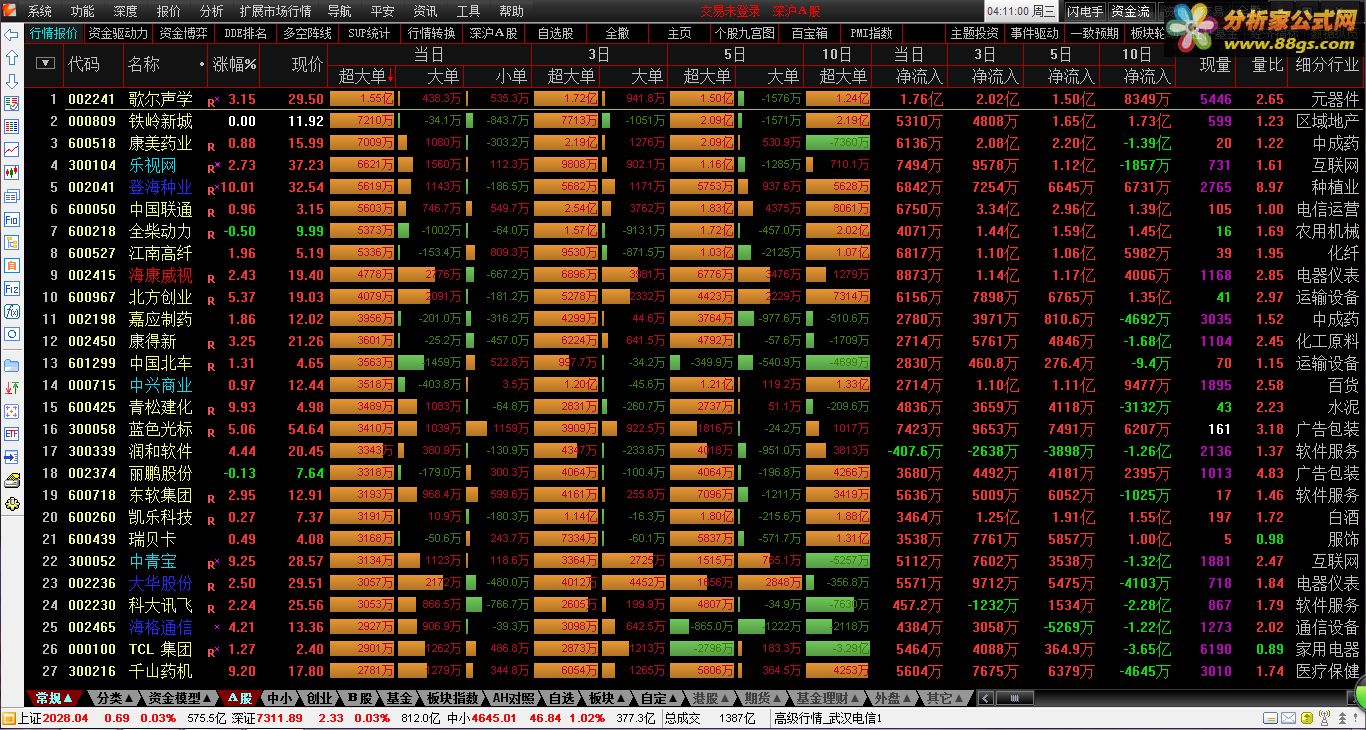Click the page-down arrow in left sidebar

[x=12, y=81]
